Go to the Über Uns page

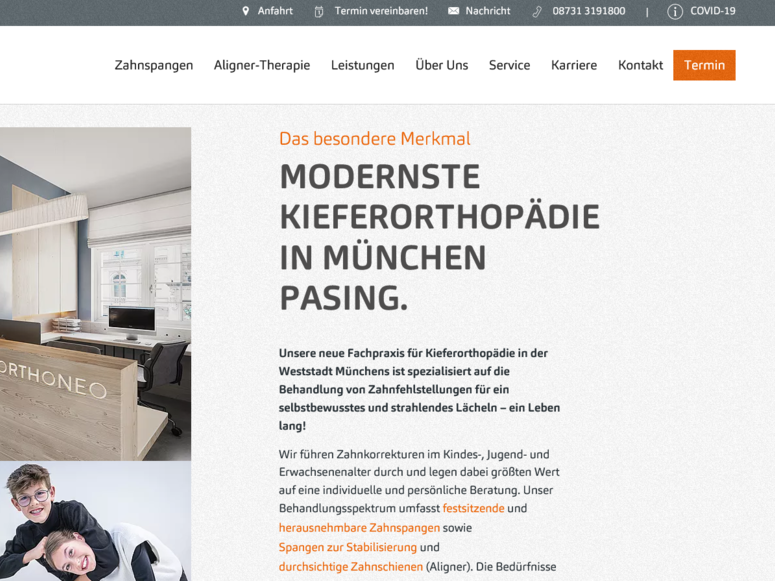click(441, 65)
